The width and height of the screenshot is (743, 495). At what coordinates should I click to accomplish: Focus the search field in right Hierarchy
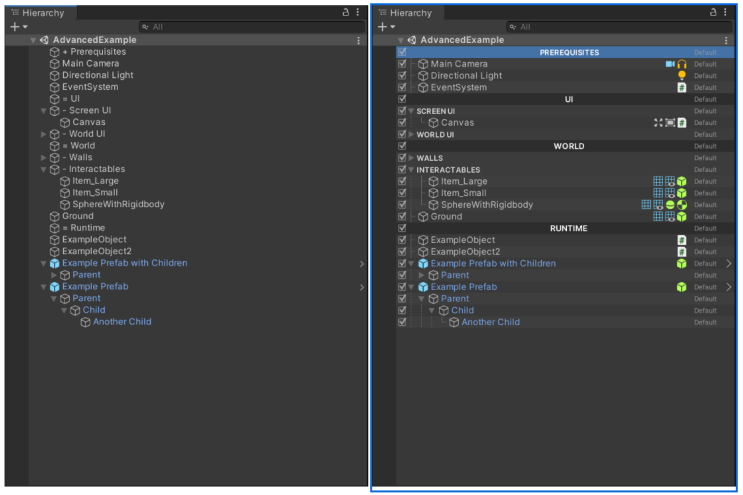[x=619, y=27]
